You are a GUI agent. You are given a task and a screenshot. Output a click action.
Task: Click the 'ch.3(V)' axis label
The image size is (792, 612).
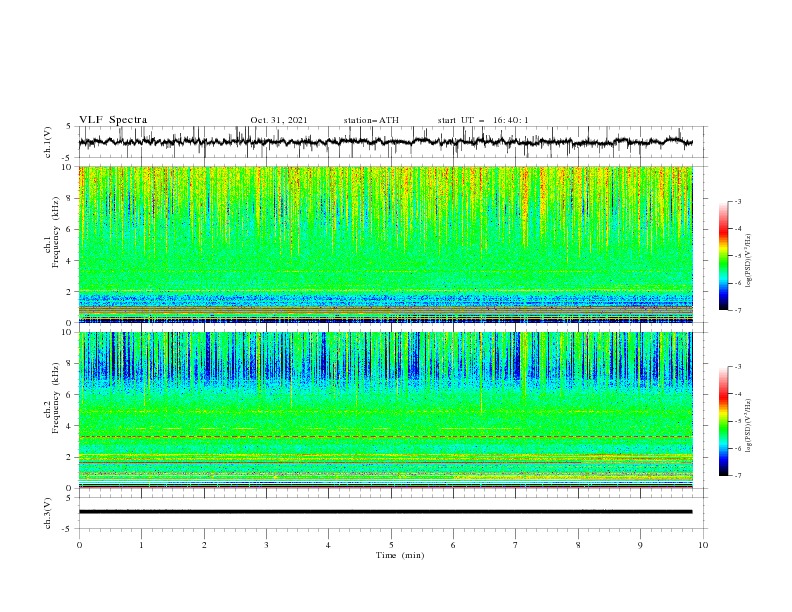coord(48,513)
